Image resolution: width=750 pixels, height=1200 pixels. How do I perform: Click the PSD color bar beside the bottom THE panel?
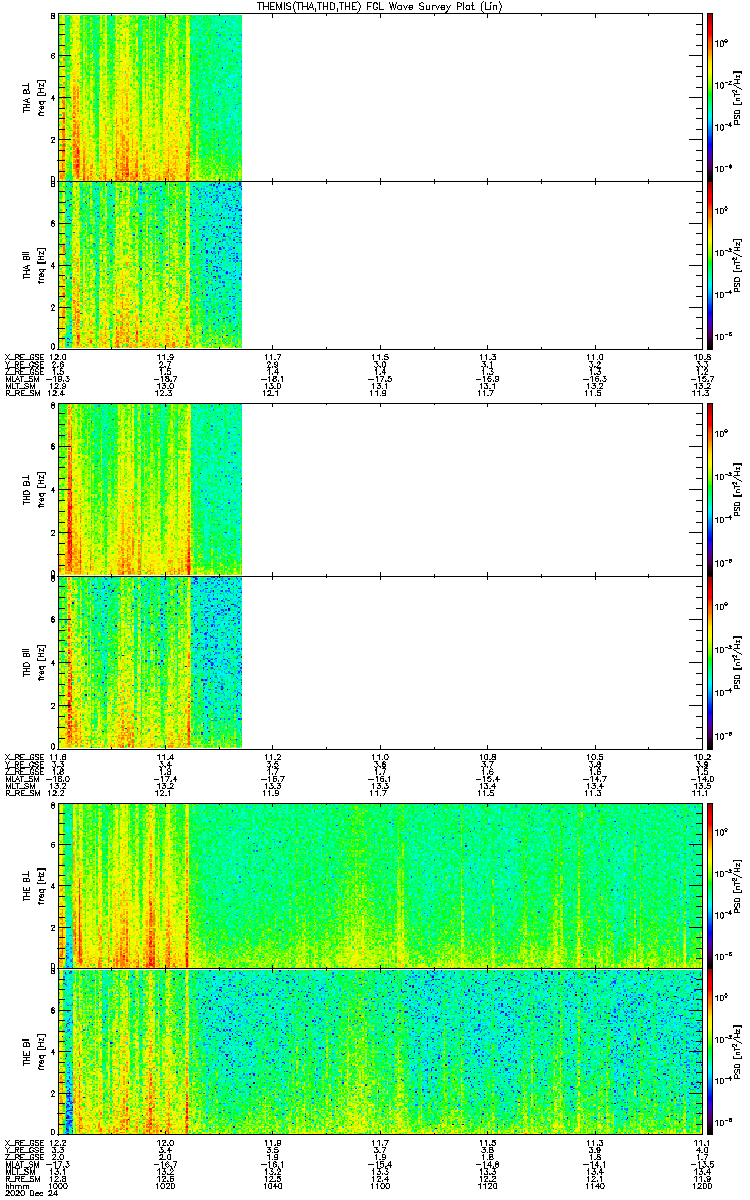[x=710, y=1050]
